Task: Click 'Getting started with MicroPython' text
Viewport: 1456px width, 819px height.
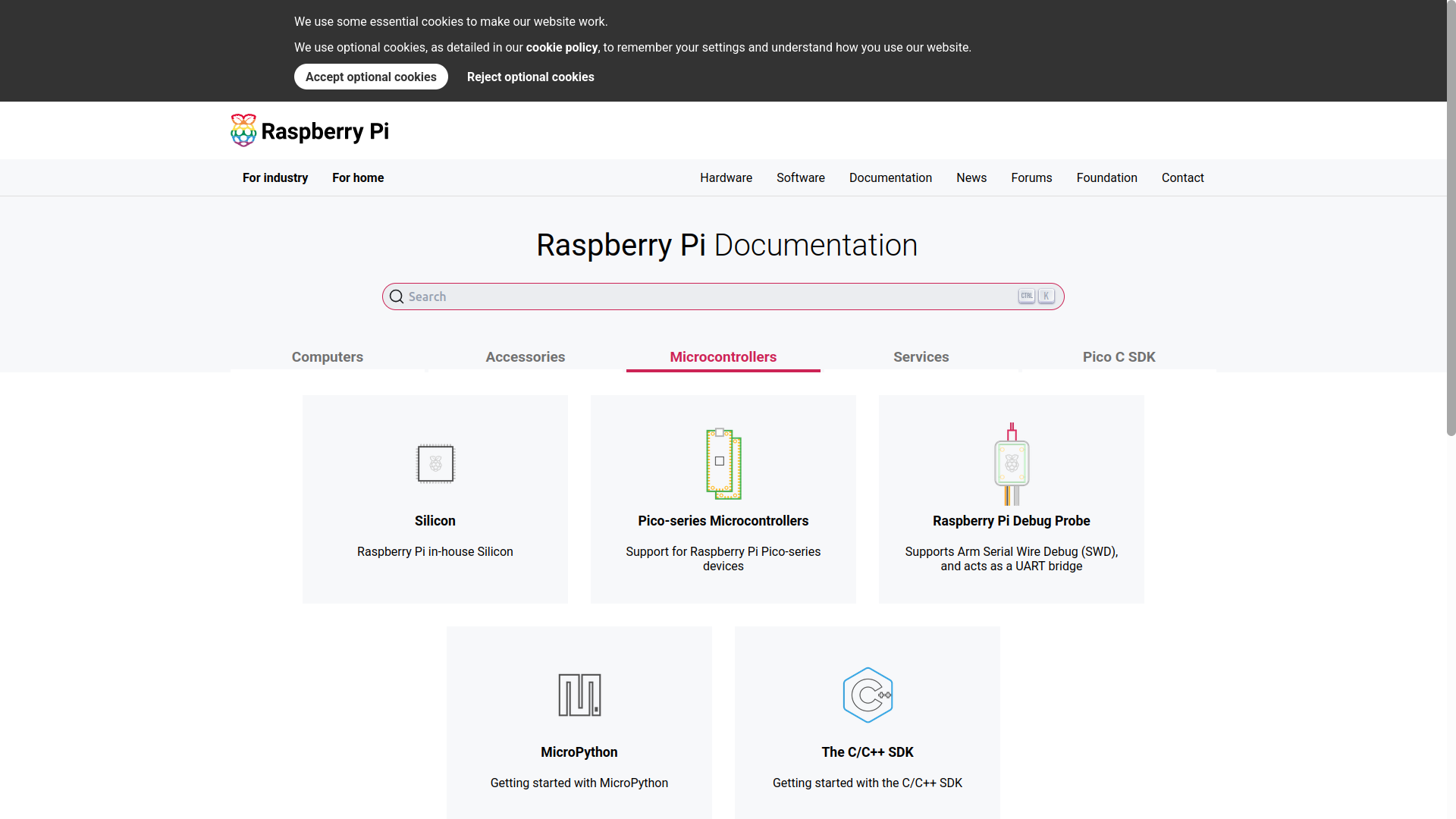Action: tap(579, 783)
